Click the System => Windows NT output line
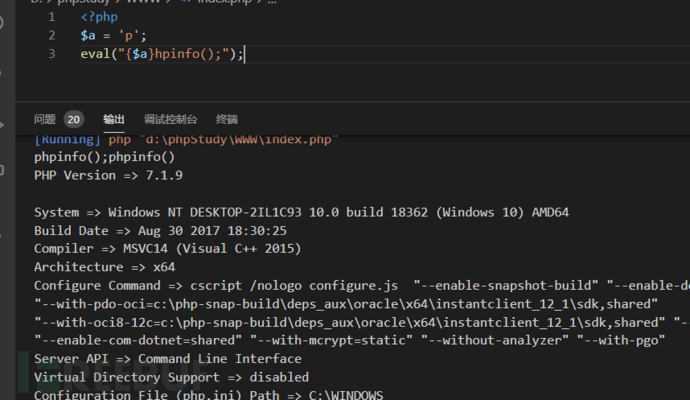The width and height of the screenshot is (690, 400). click(x=301, y=213)
